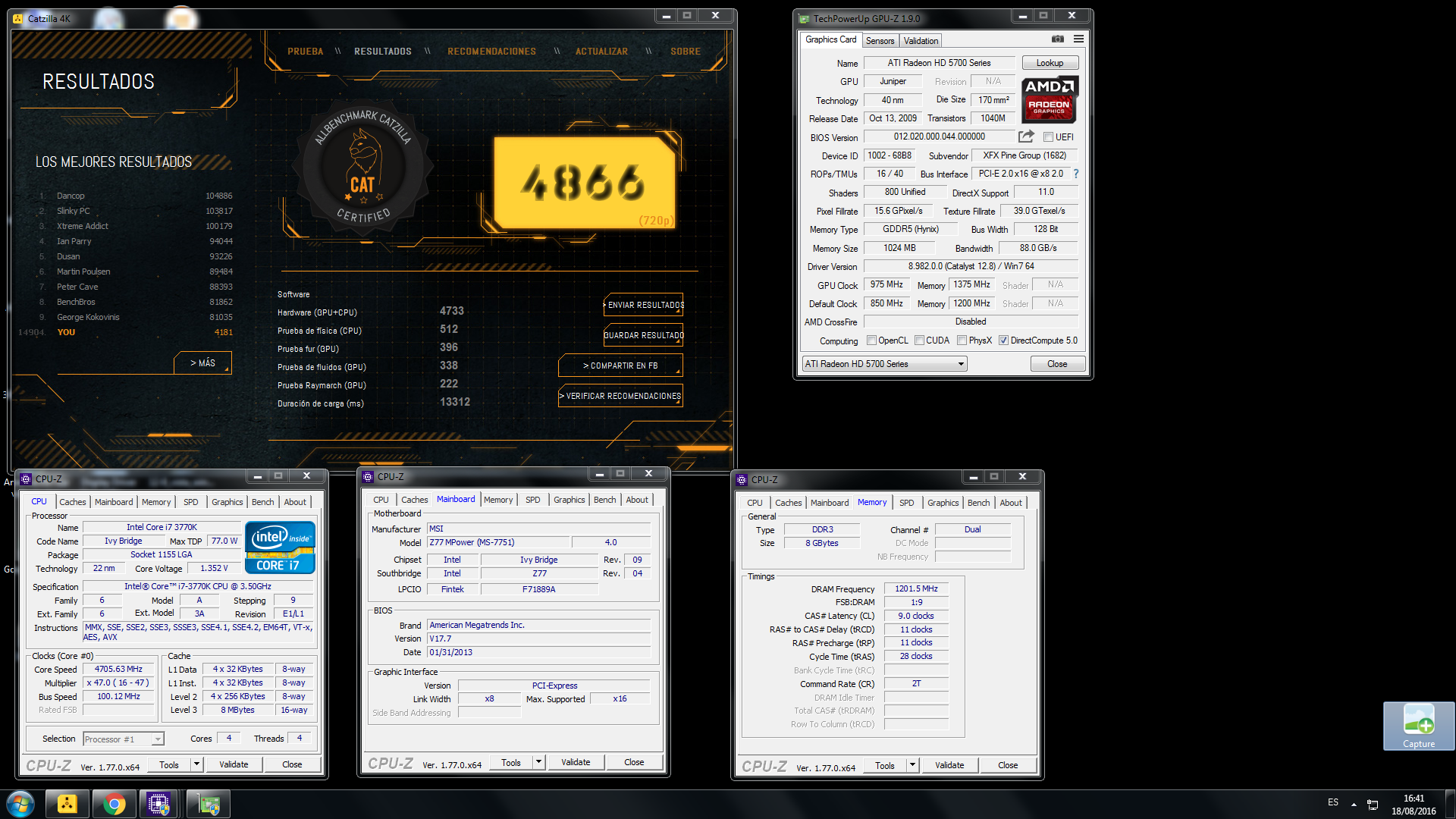Click the Lookup button in GPU-Z
The image size is (1456, 819).
(x=1050, y=63)
